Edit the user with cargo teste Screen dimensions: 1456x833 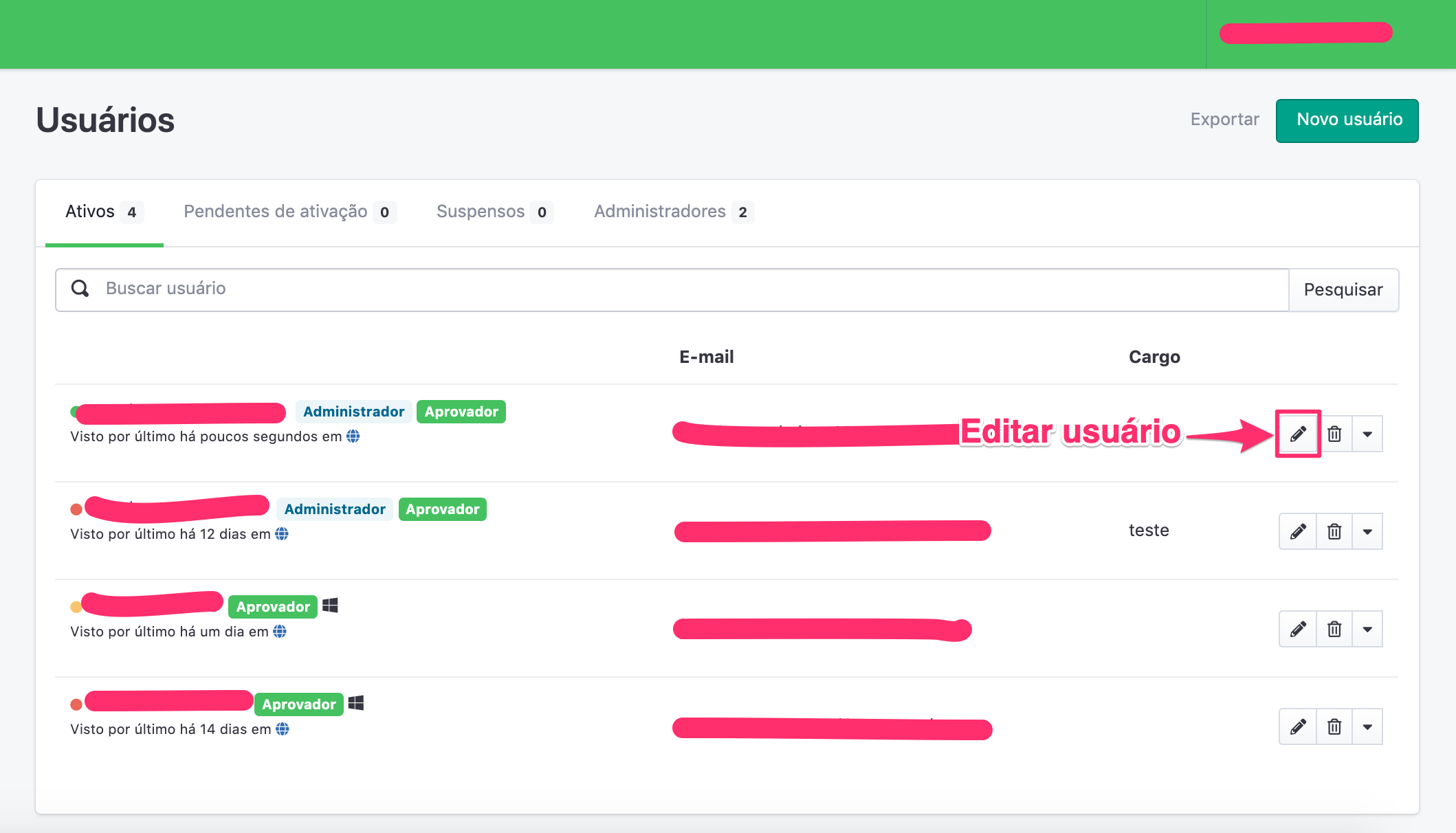pos(1298,531)
